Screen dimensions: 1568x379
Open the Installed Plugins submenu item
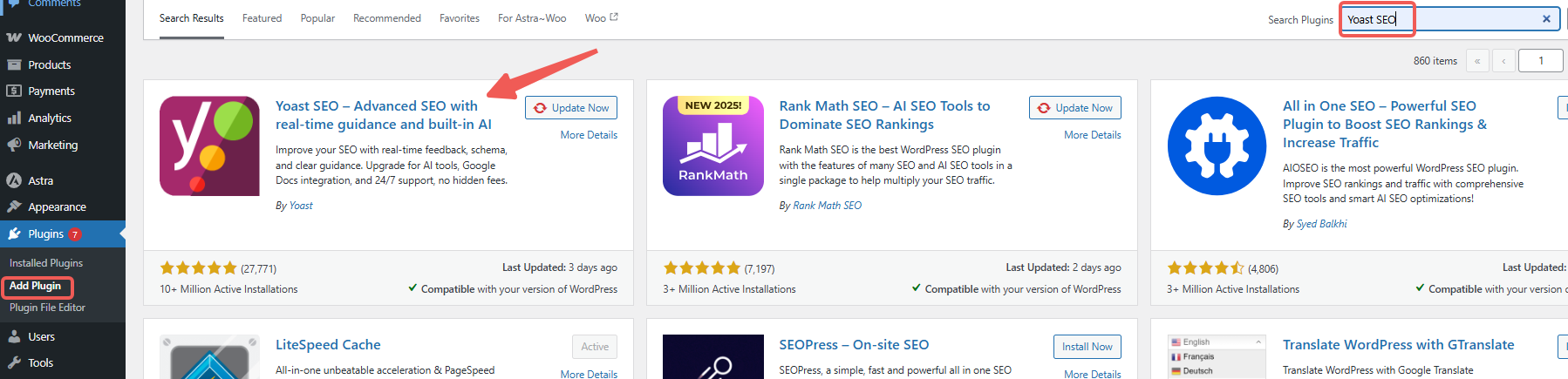pyautogui.click(x=46, y=263)
